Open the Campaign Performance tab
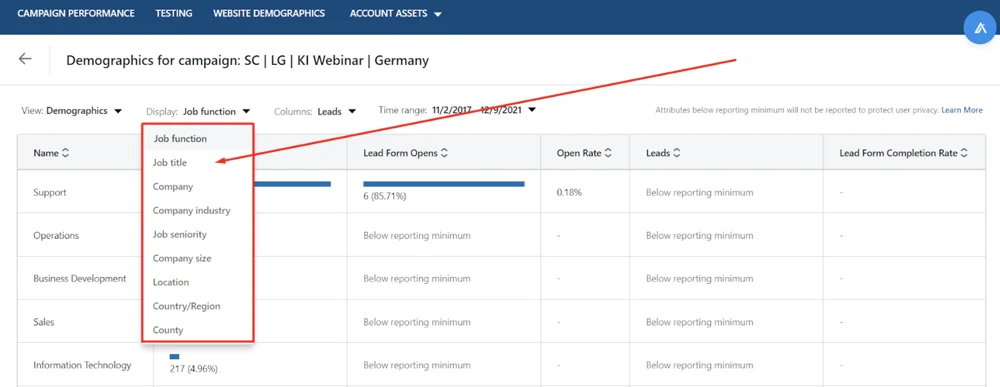Viewport: 1000px width, 387px height. click(x=76, y=13)
